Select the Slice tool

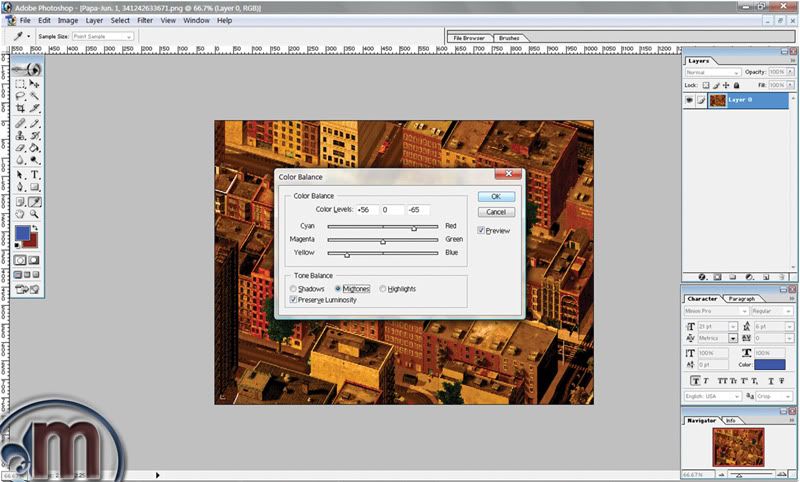coord(34,108)
